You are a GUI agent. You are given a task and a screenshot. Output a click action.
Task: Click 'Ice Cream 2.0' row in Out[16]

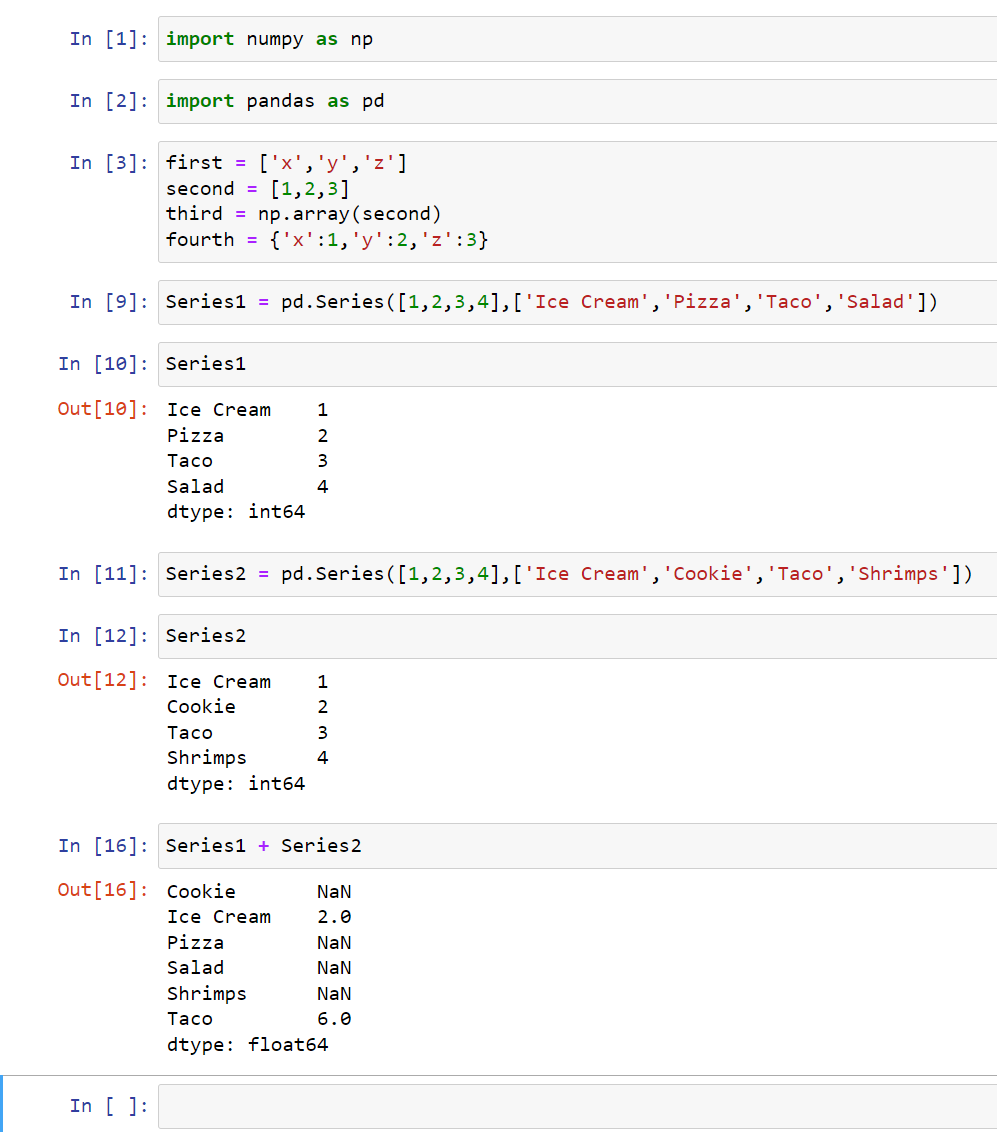point(259,918)
